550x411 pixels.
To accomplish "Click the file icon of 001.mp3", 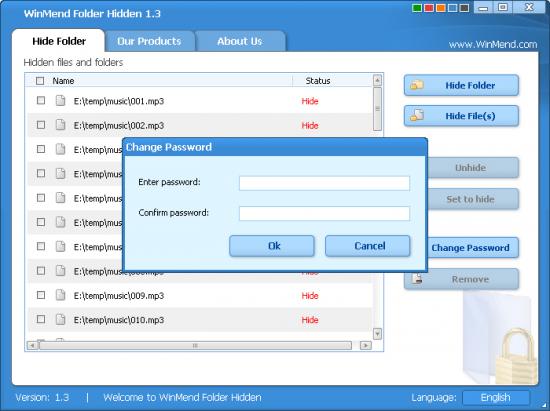I will pos(61,101).
